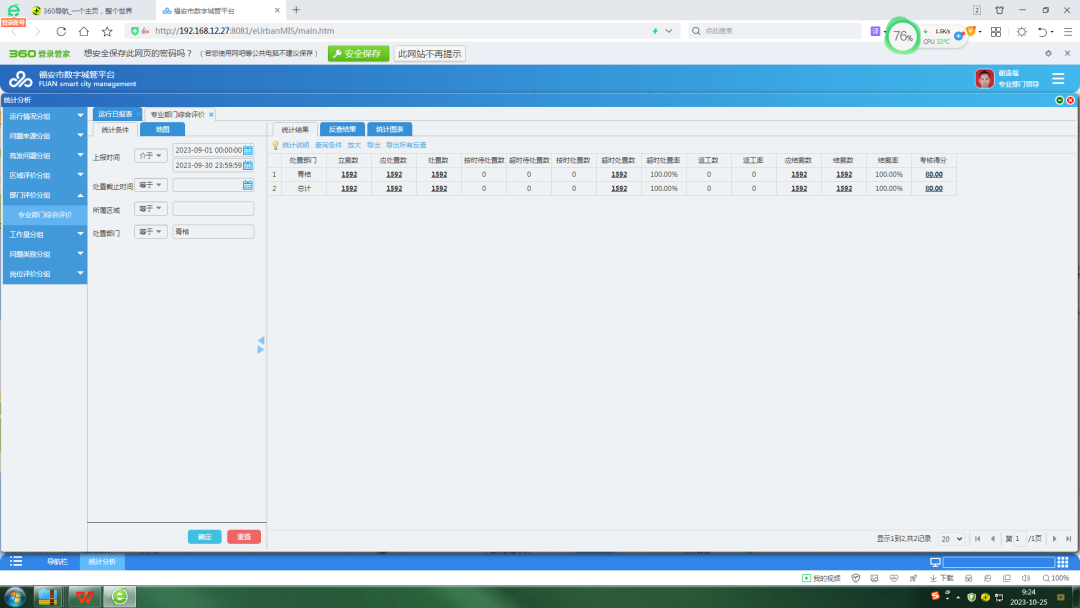Open calendar for the report start date 2023-09-01
This screenshot has width=1080, height=608.
[x=248, y=149]
